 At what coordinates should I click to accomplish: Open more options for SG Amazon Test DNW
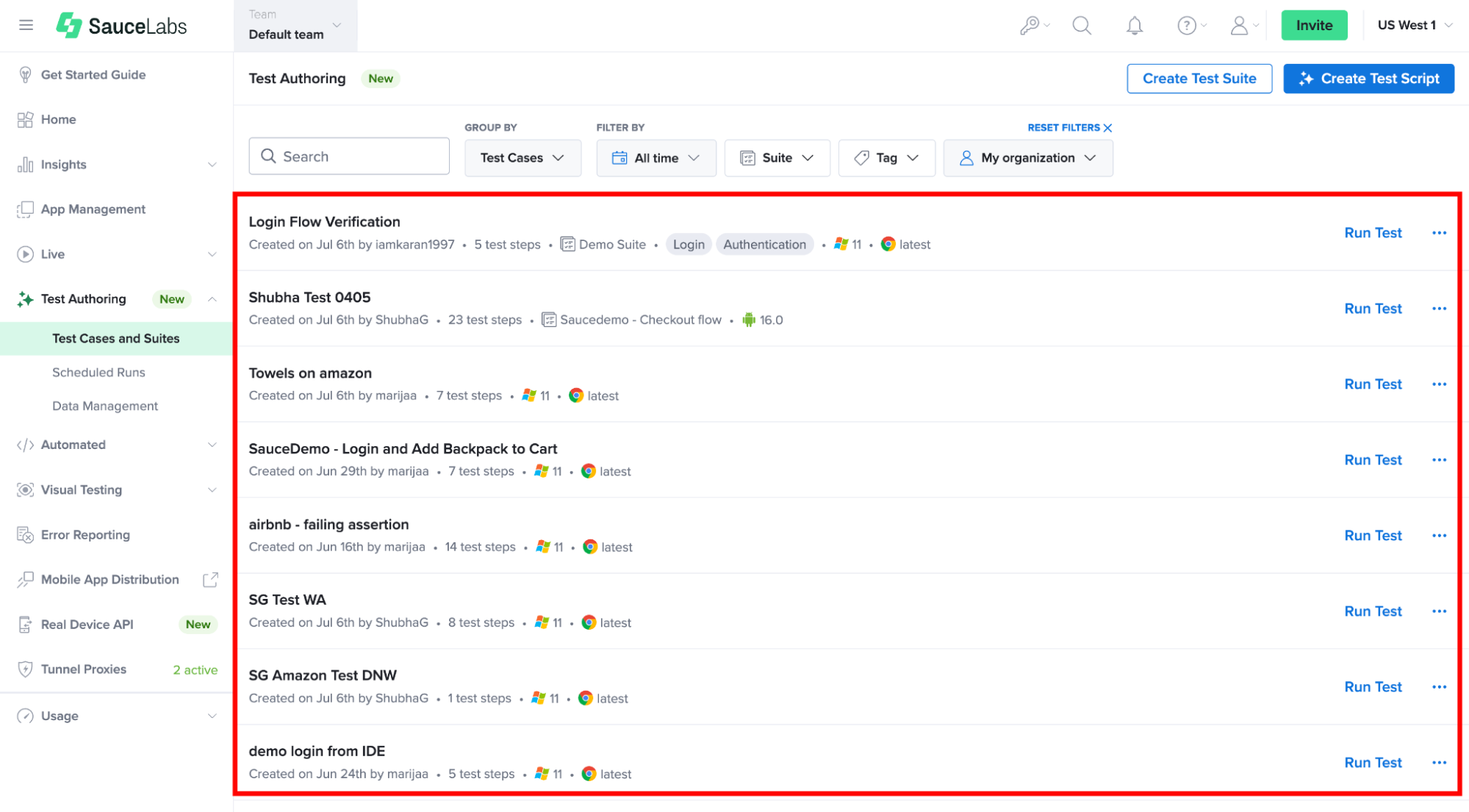pos(1439,687)
